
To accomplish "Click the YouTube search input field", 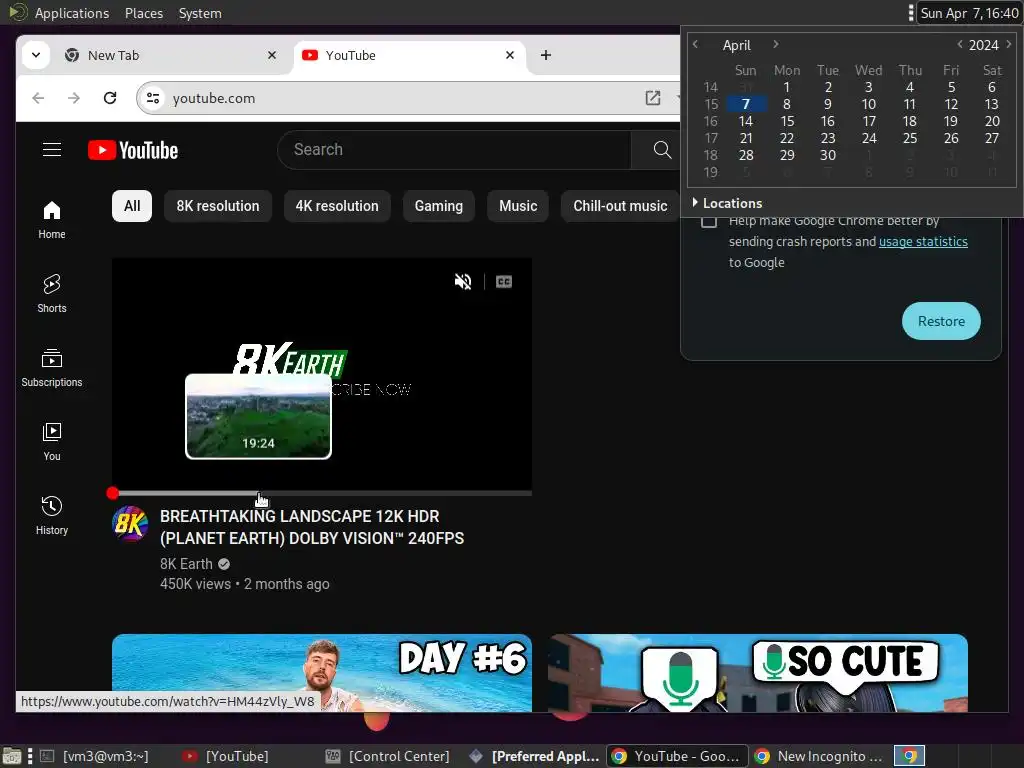I will [455, 150].
